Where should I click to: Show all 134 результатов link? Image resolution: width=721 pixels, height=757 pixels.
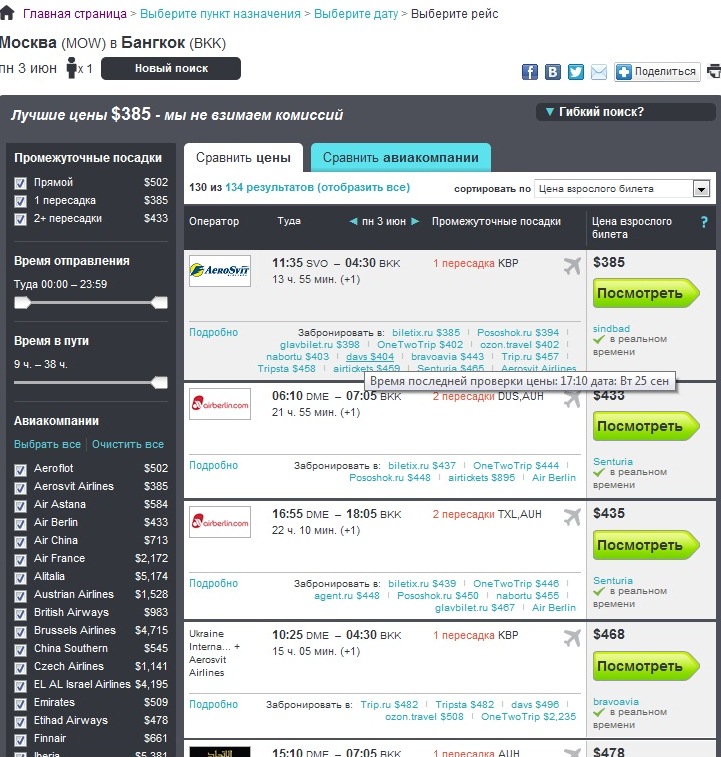point(317,187)
